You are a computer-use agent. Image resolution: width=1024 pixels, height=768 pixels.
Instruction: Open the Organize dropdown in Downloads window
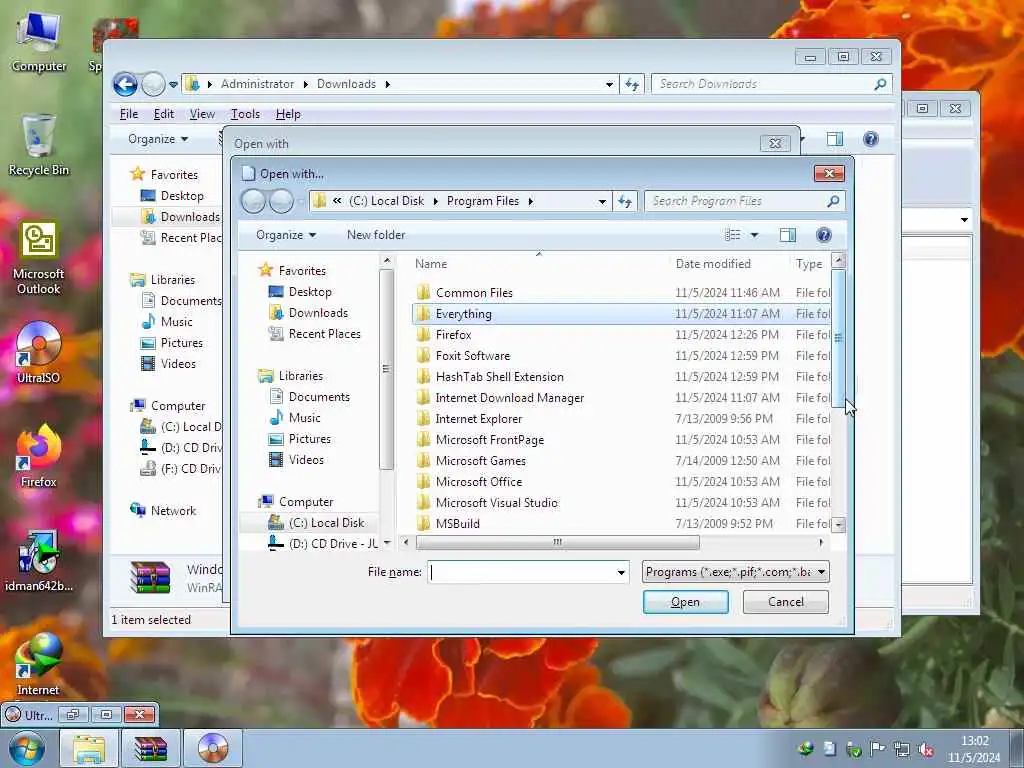pyautogui.click(x=157, y=139)
